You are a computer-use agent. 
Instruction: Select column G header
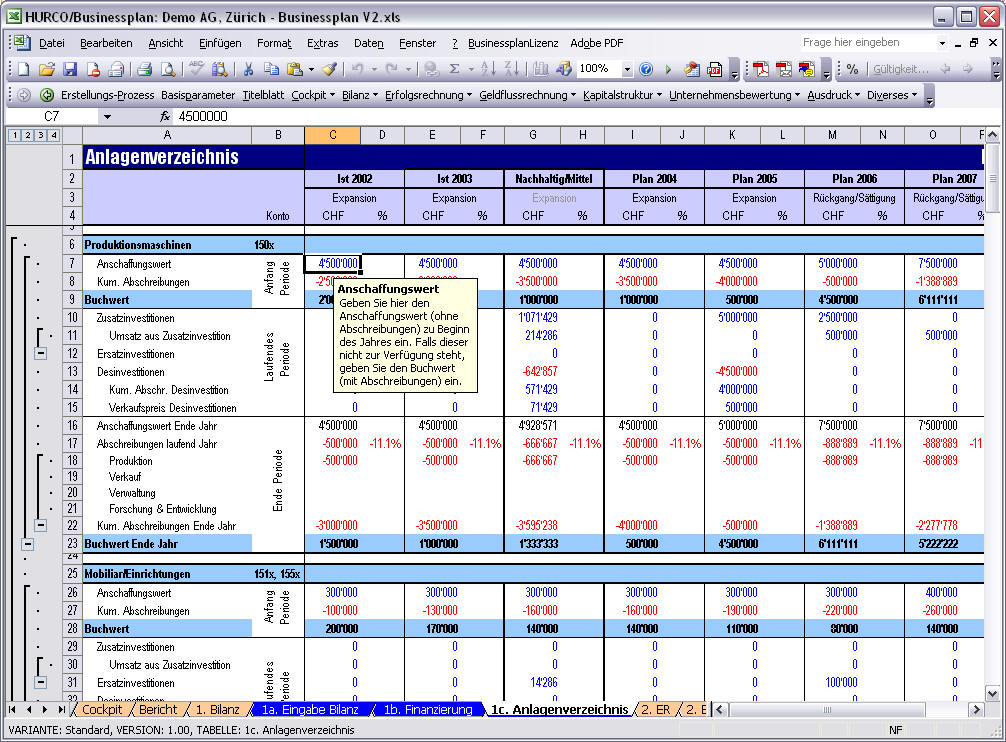pyautogui.click(x=533, y=135)
